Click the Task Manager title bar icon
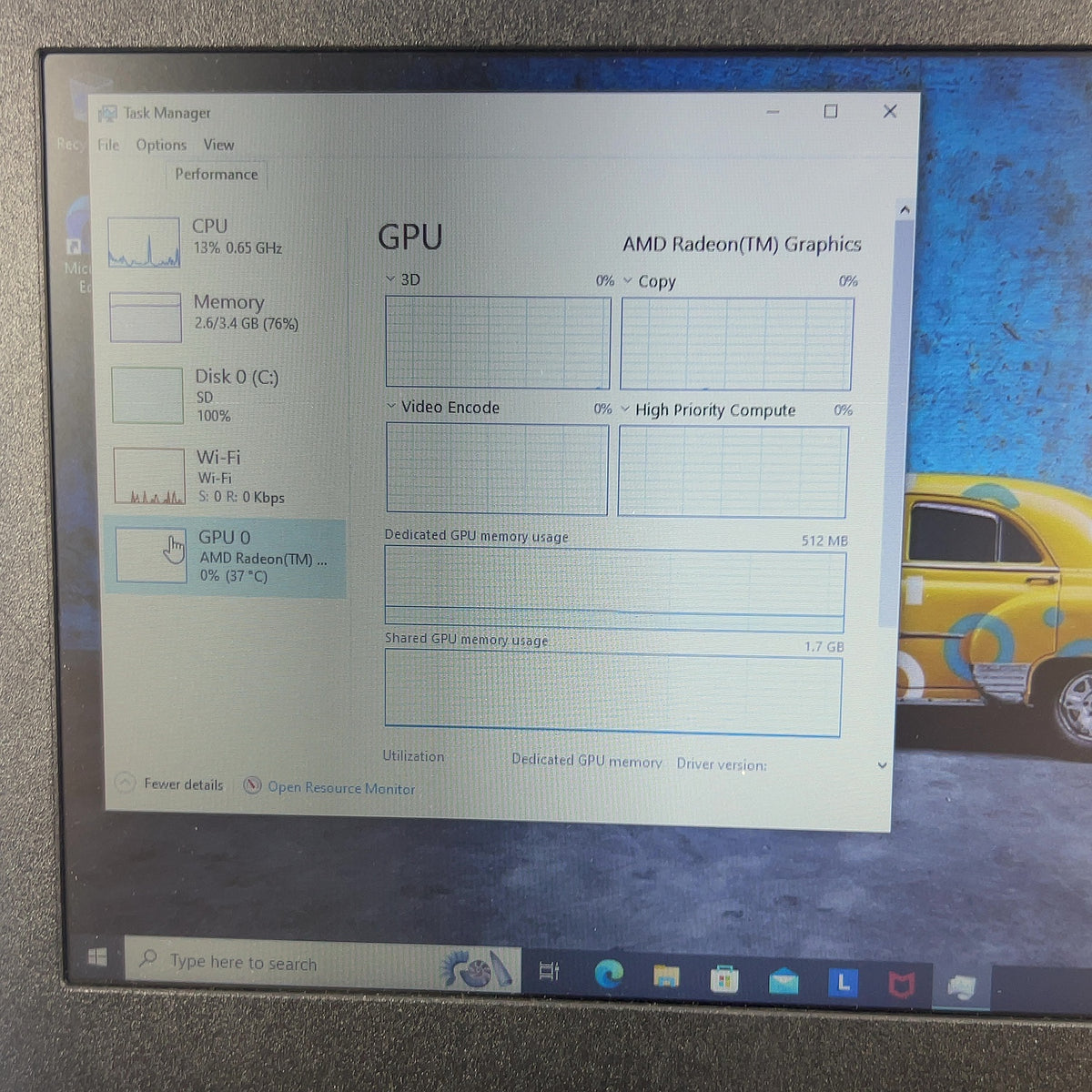This screenshot has height=1092, width=1092. click(108, 114)
